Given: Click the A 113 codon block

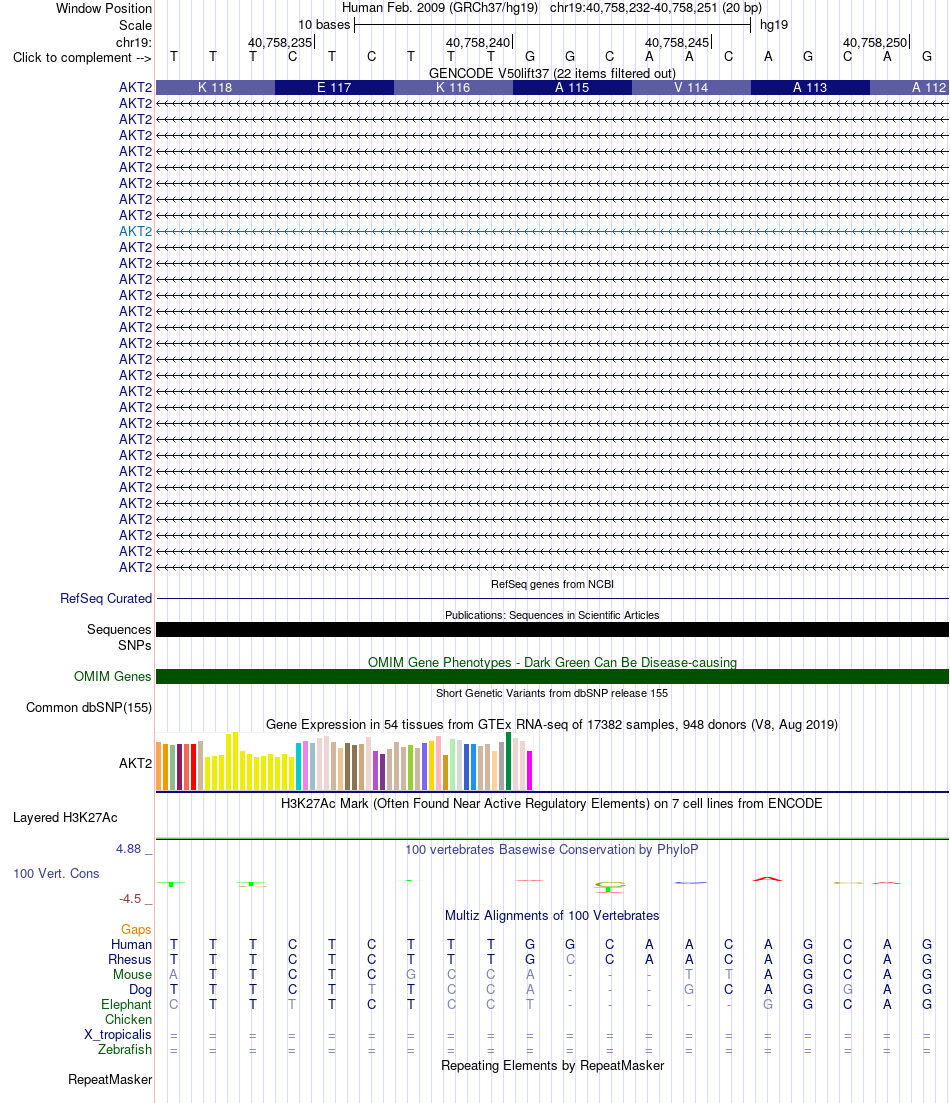Looking at the screenshot, I should click(x=810, y=87).
